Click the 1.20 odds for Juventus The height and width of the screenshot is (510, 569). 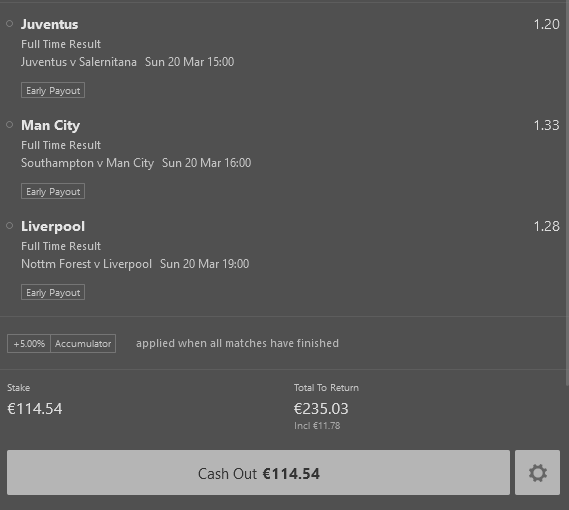547,24
